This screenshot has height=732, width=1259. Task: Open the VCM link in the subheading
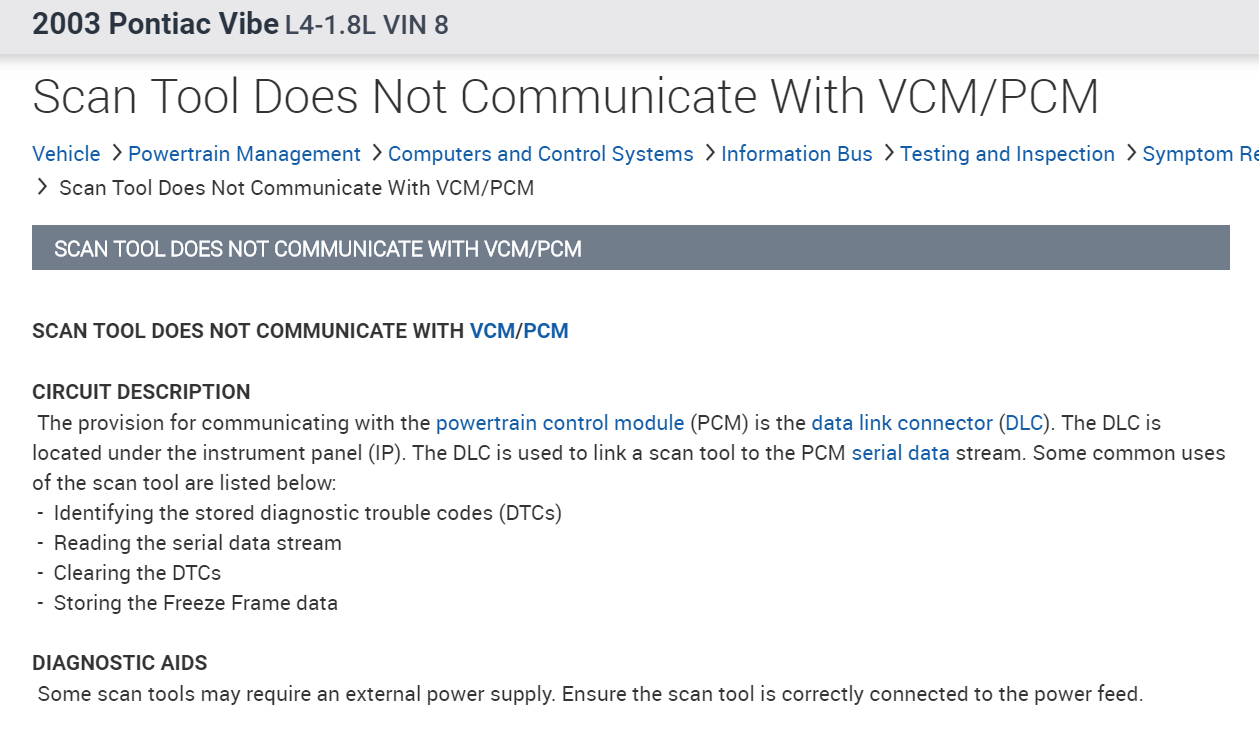click(492, 331)
